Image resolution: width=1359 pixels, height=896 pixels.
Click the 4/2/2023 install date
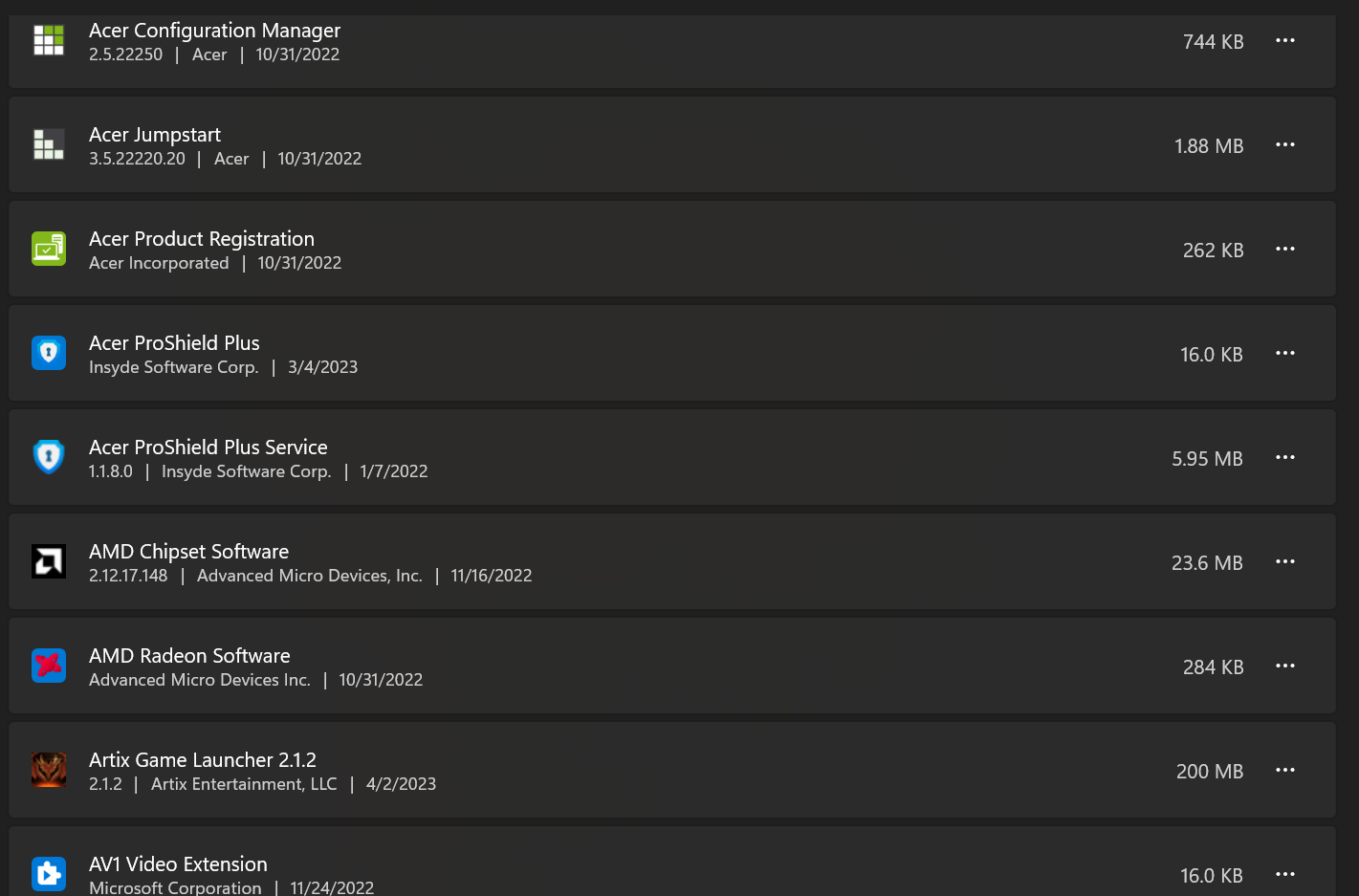point(401,784)
